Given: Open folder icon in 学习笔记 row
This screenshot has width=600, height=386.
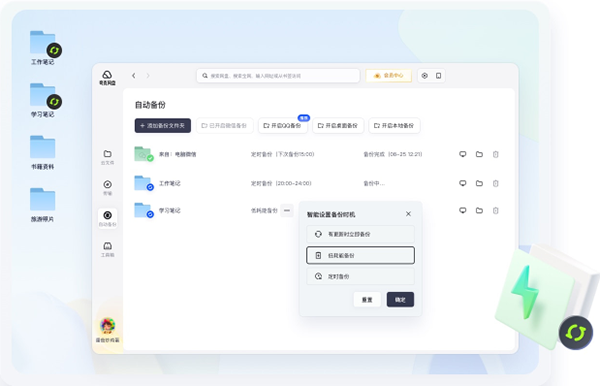Looking at the screenshot, I should (x=479, y=210).
